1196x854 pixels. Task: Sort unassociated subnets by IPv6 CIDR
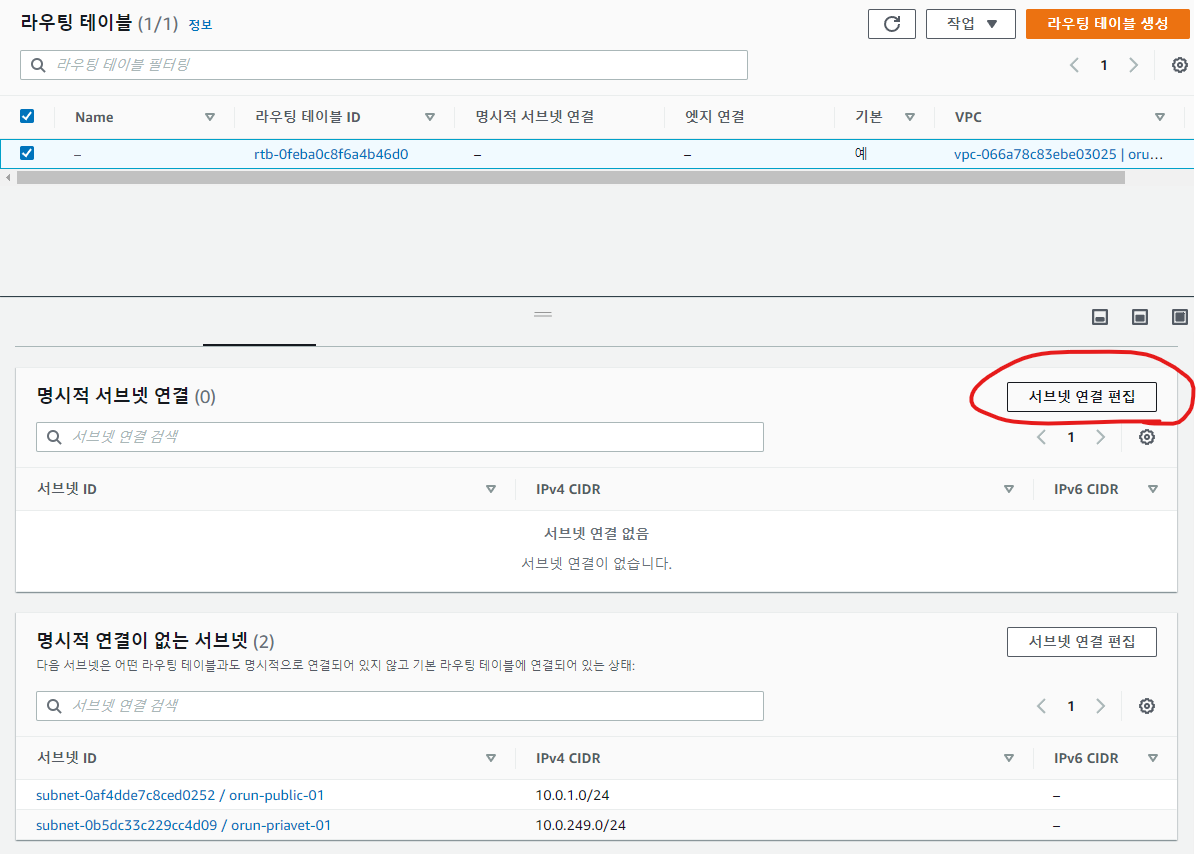[1153, 758]
